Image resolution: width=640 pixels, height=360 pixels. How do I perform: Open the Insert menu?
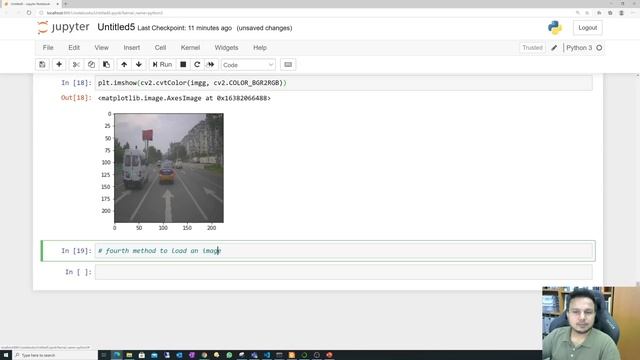(x=131, y=48)
